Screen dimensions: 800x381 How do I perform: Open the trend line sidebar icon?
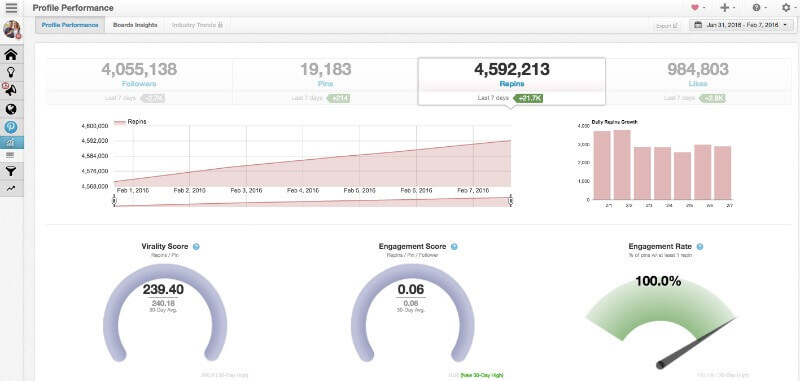click(x=11, y=188)
